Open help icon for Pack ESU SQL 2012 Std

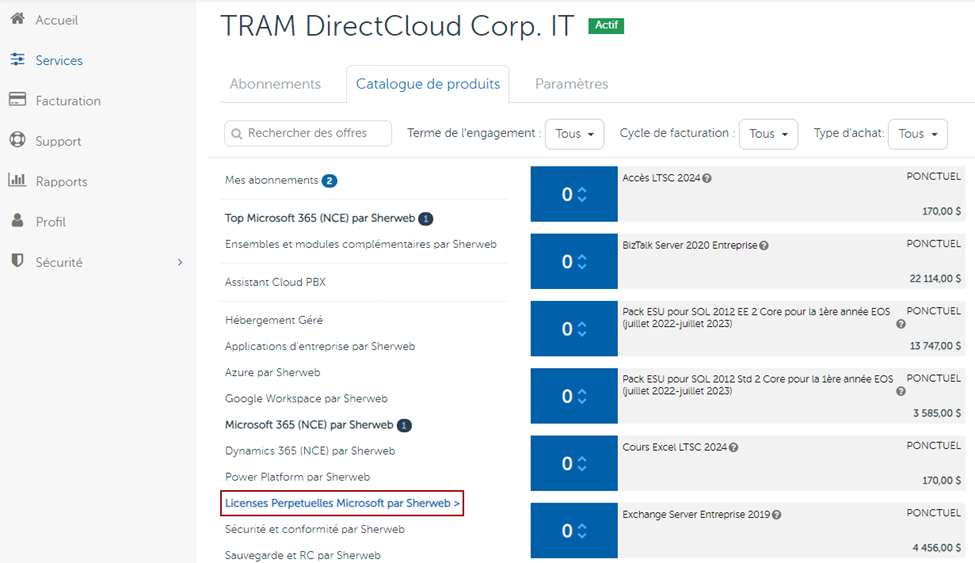[900, 391]
